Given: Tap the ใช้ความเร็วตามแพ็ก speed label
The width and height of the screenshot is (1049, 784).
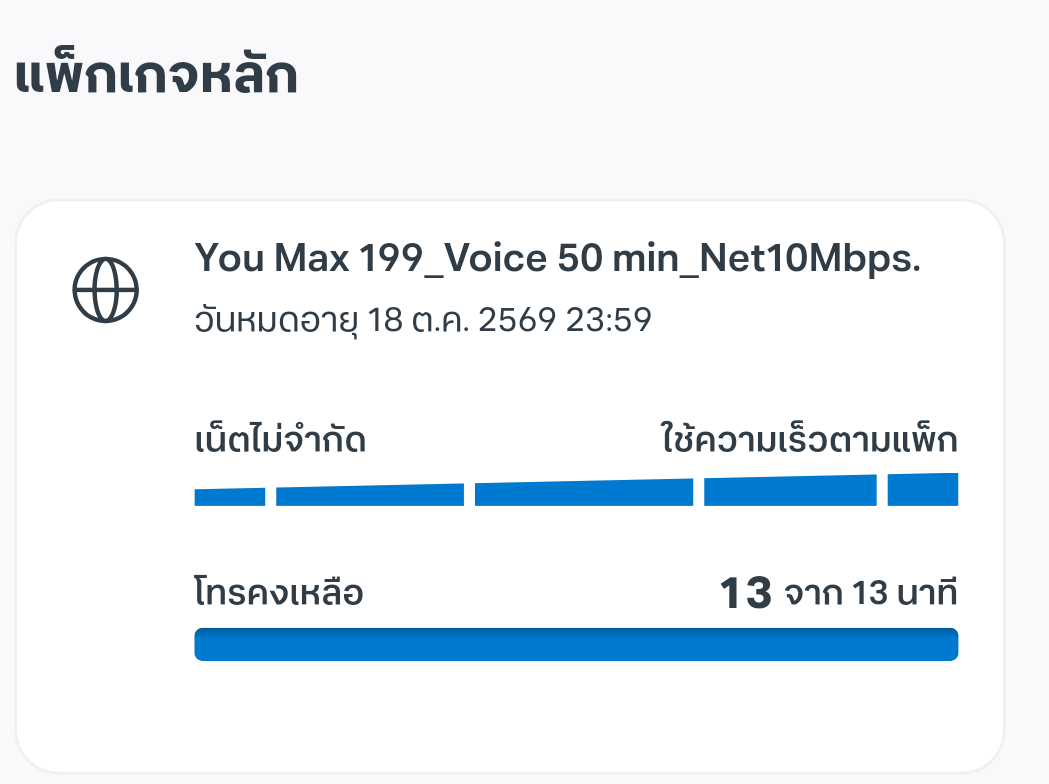Looking at the screenshot, I should (x=809, y=440).
